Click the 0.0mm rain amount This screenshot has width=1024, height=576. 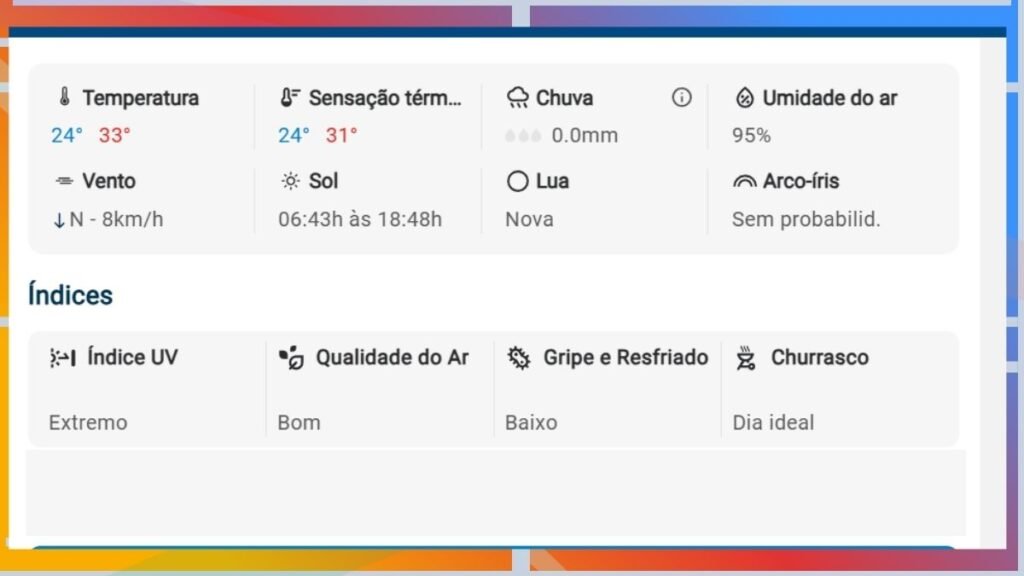click(584, 135)
